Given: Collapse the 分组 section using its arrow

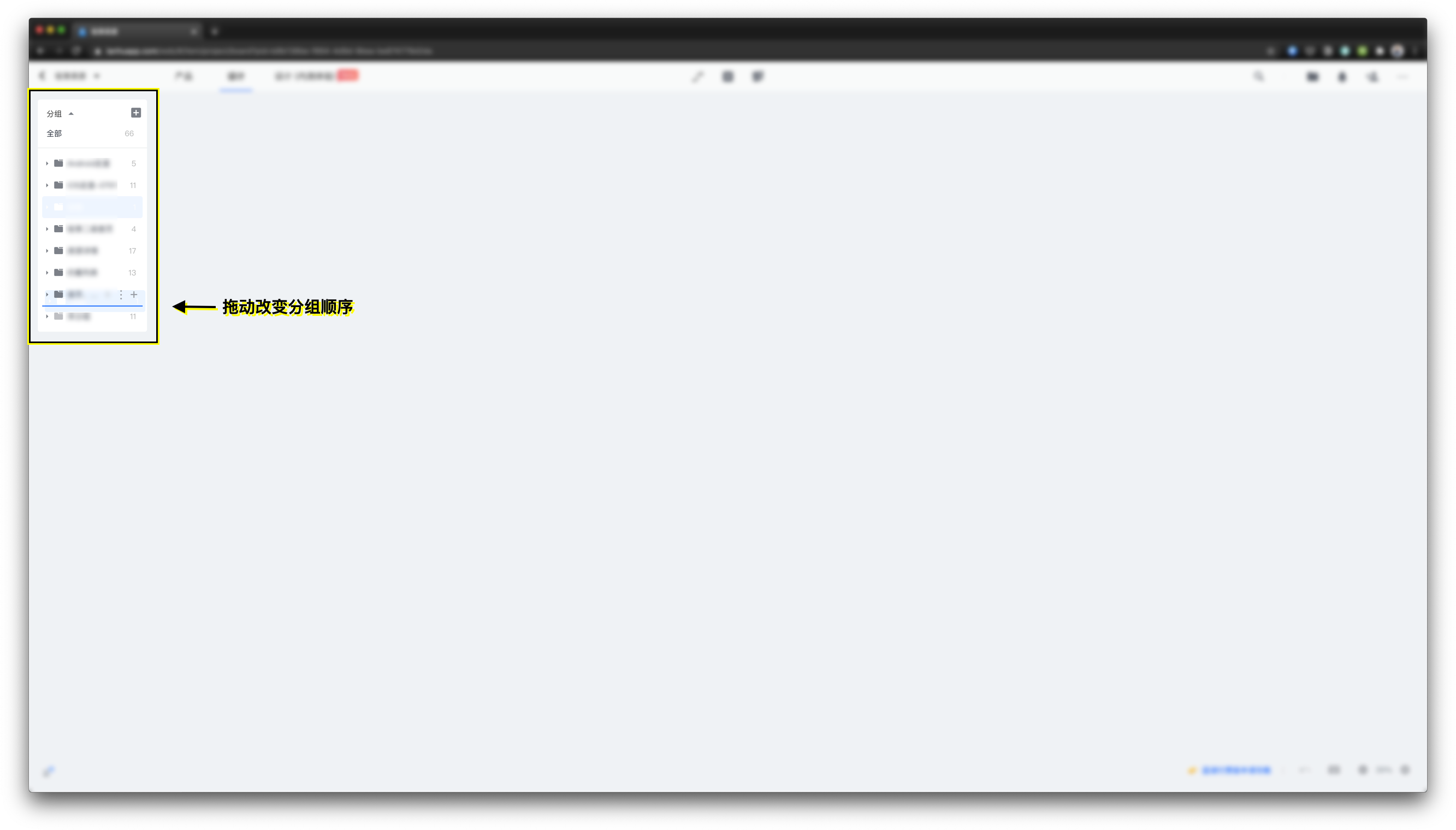Looking at the screenshot, I should pos(71,114).
